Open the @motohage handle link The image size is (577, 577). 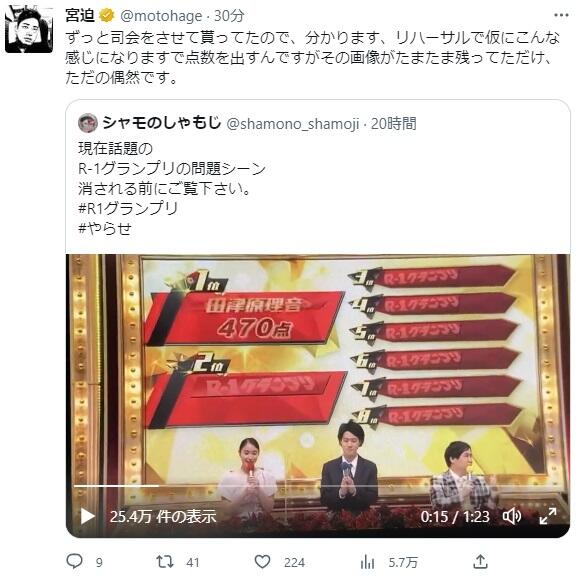(x=161, y=16)
